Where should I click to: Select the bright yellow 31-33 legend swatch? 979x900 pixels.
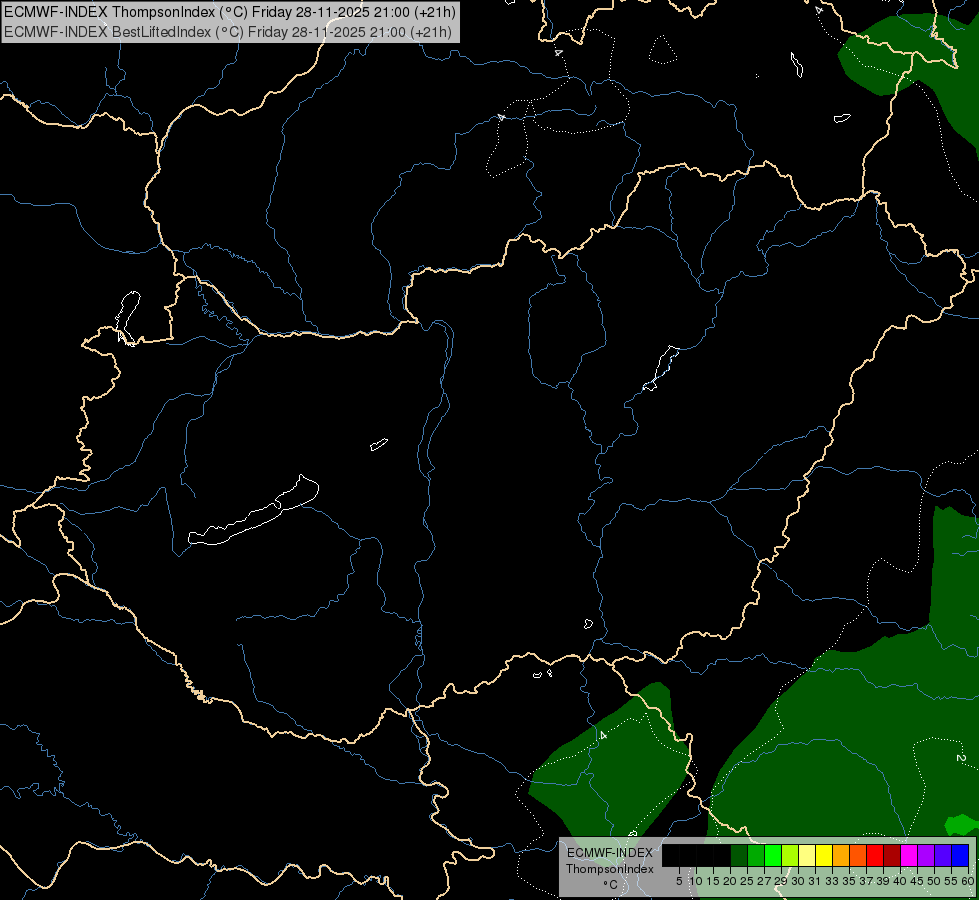(824, 856)
